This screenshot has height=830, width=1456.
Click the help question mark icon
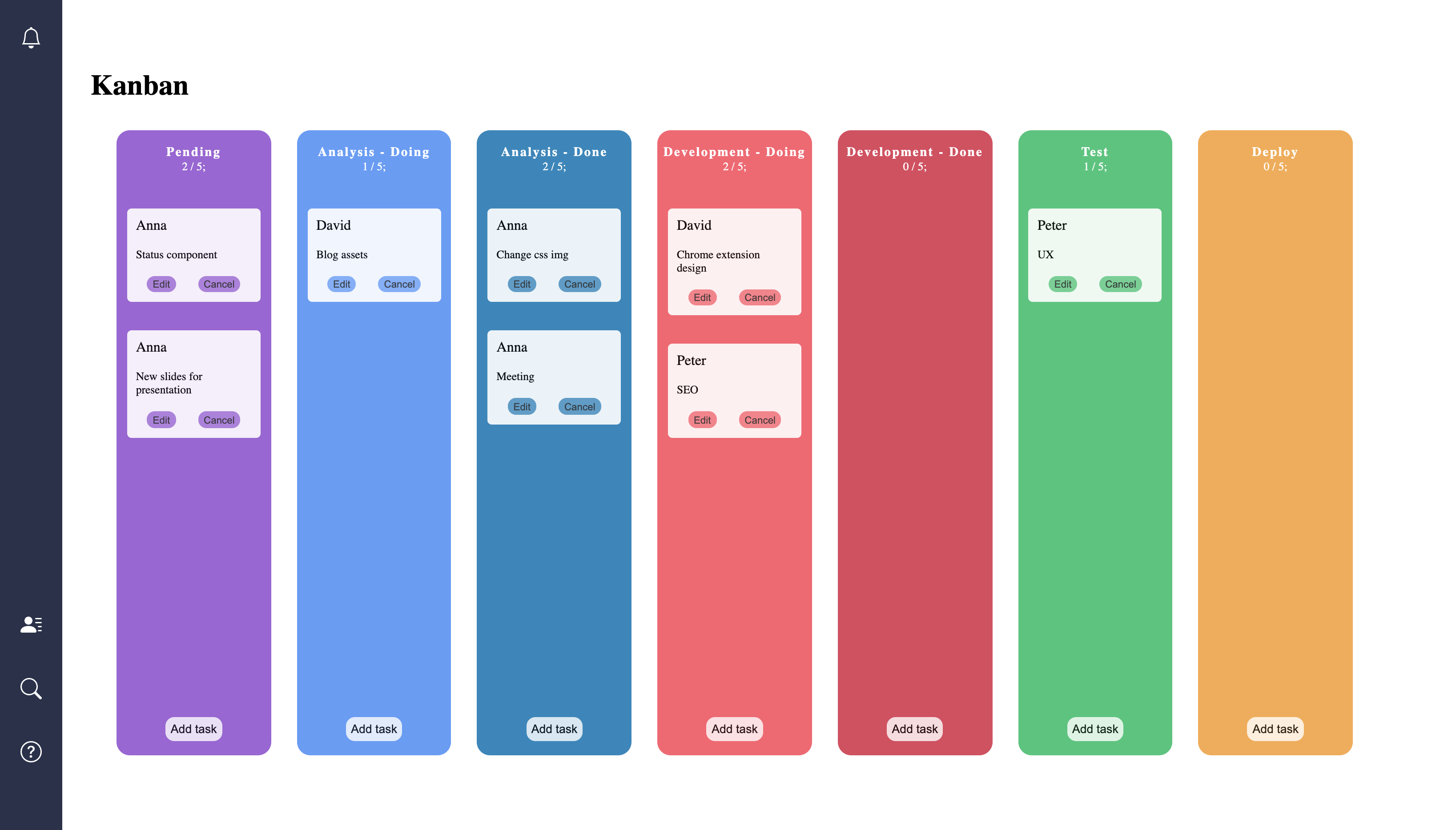point(31,751)
